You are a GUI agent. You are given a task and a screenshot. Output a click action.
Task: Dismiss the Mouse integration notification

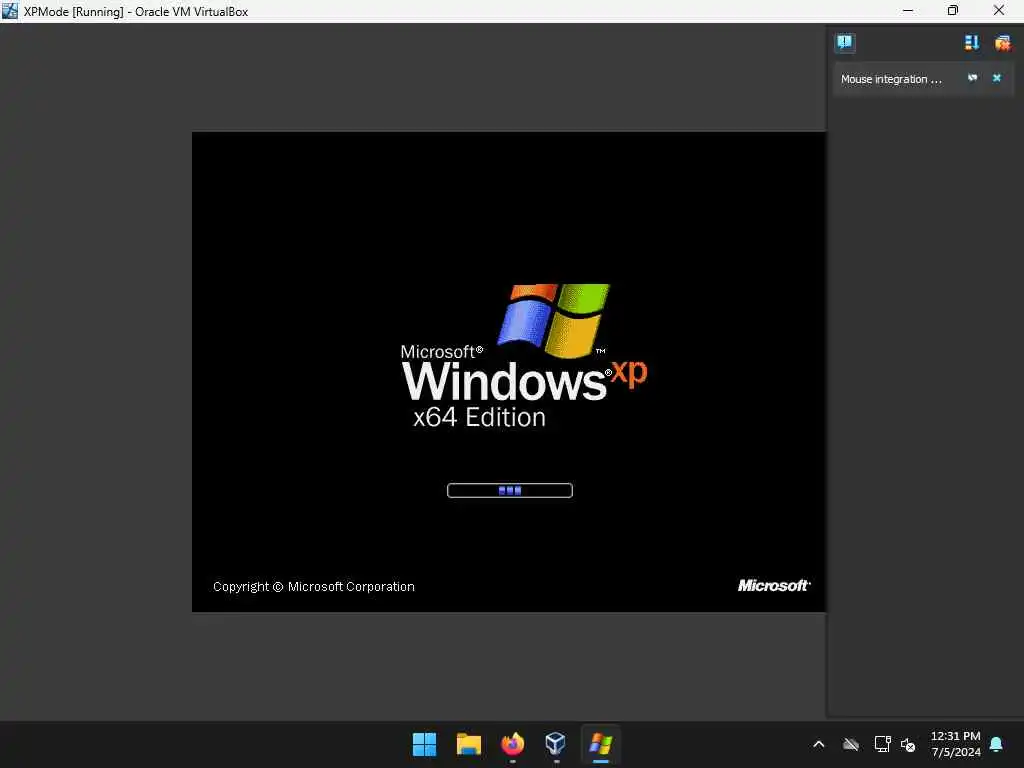click(997, 78)
